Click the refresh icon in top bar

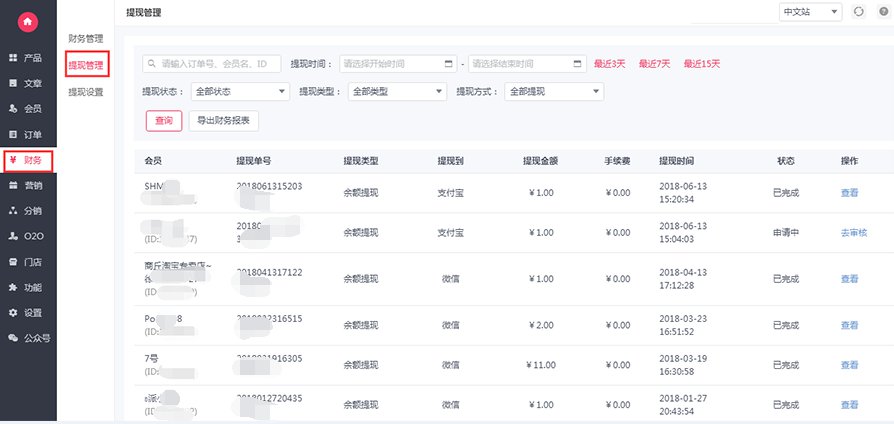tap(858, 12)
